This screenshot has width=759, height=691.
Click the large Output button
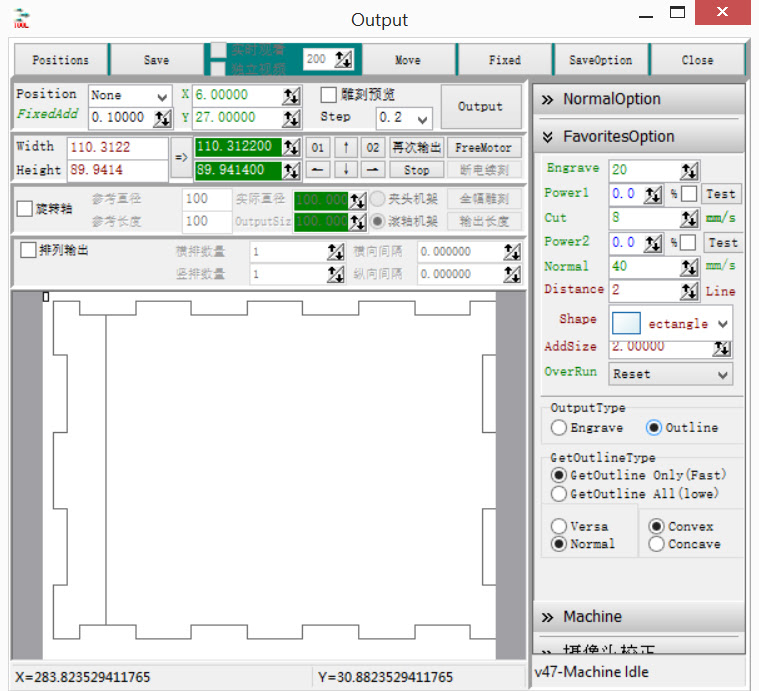coord(481,106)
